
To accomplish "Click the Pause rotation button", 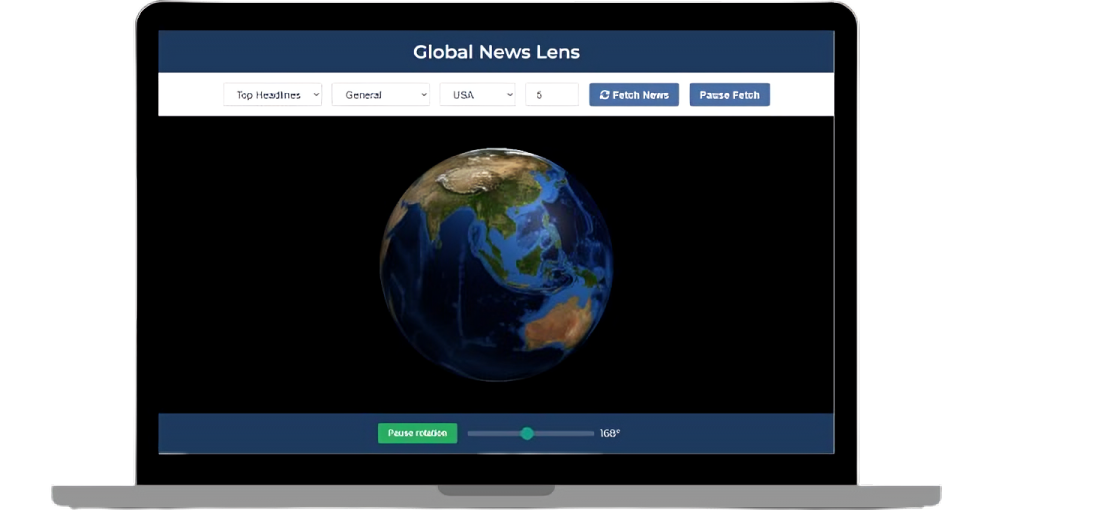I will [417, 433].
